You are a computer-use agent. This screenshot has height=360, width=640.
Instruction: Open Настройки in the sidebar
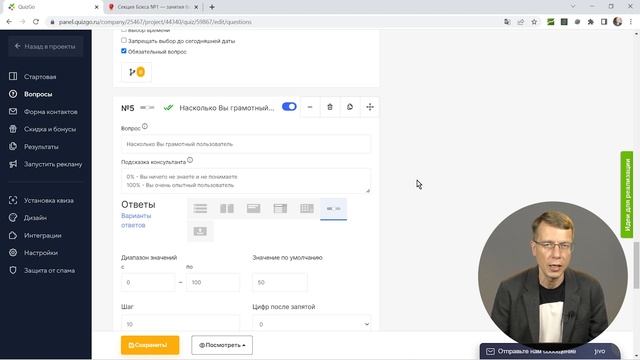[41, 253]
